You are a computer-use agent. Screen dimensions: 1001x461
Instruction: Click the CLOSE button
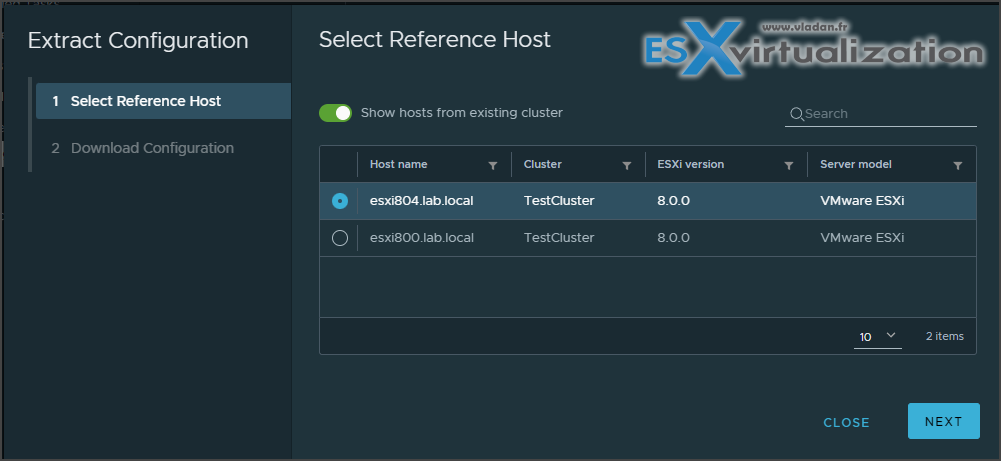click(x=847, y=423)
